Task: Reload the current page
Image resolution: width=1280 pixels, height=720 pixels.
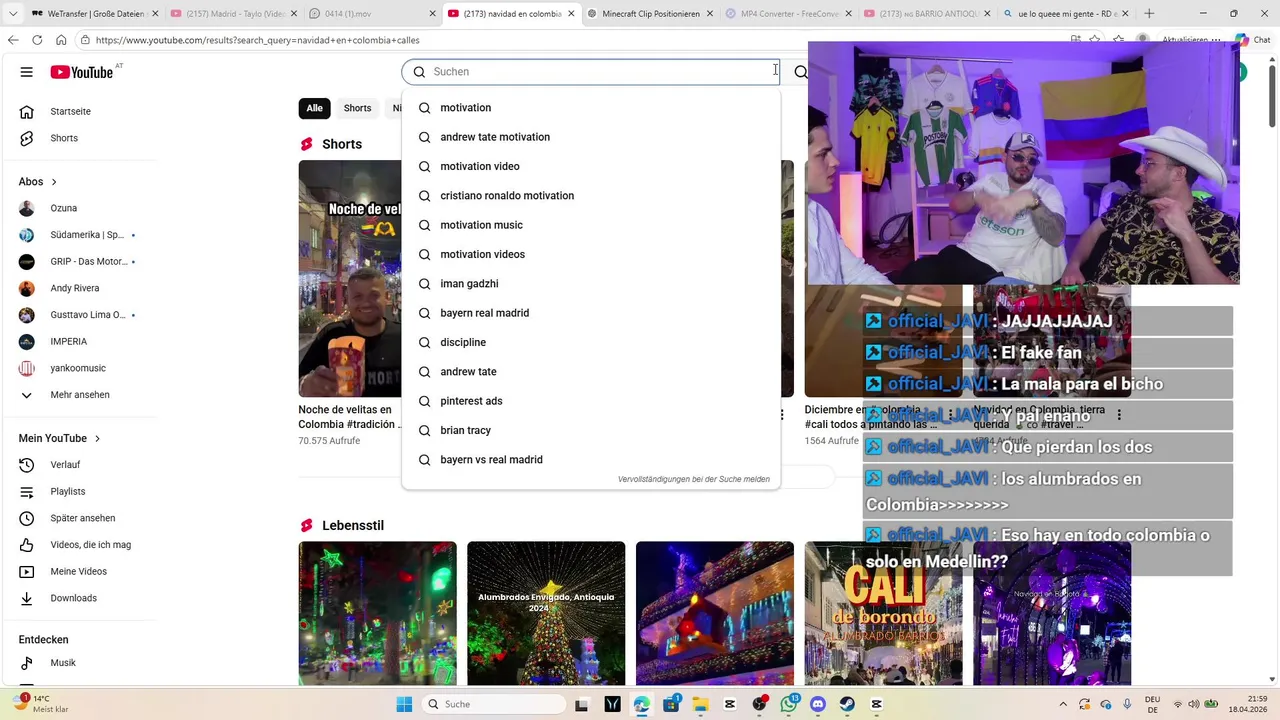Action: (37, 40)
